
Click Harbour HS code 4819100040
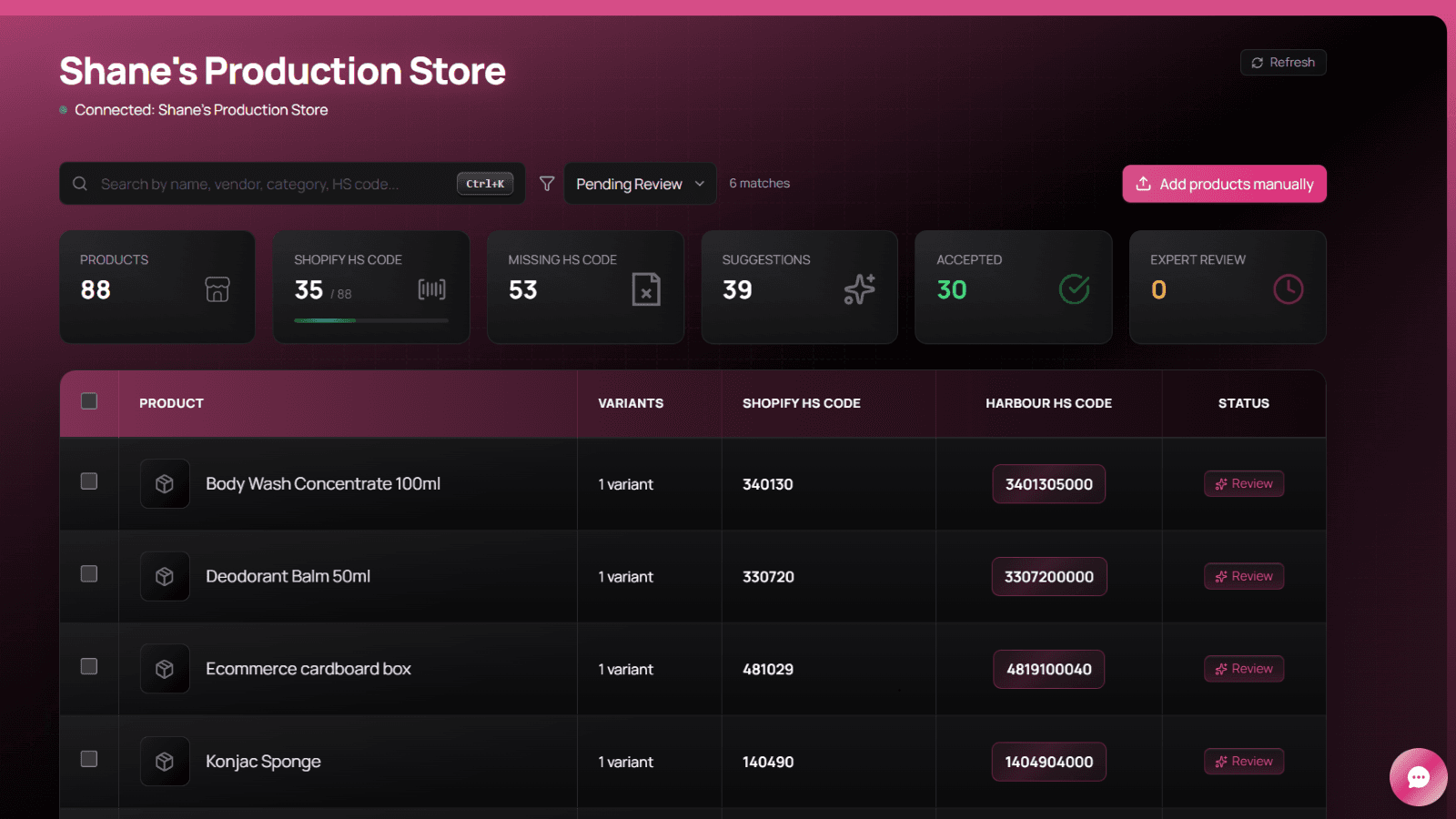coord(1049,669)
